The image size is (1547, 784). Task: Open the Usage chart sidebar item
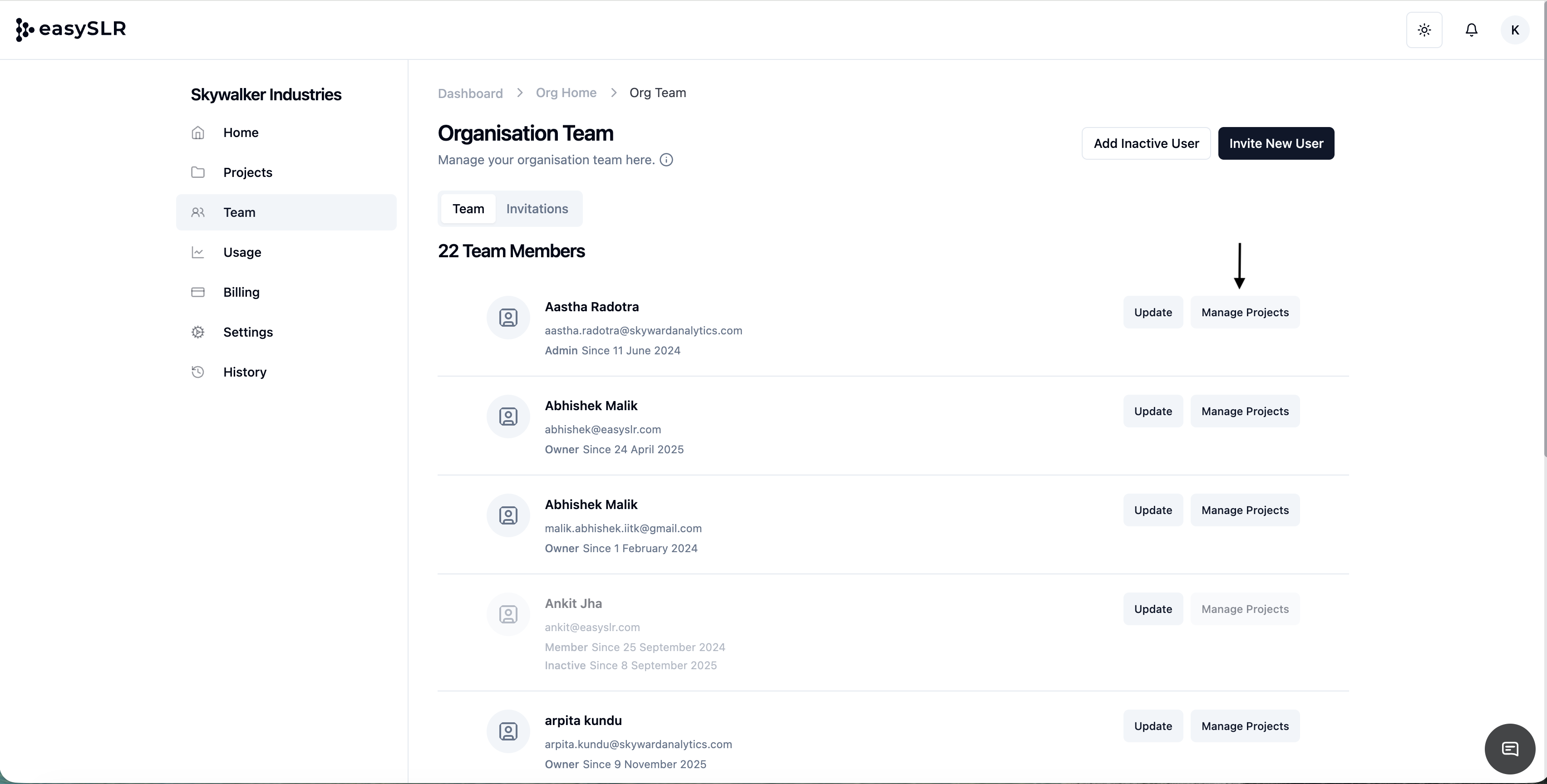[242, 252]
